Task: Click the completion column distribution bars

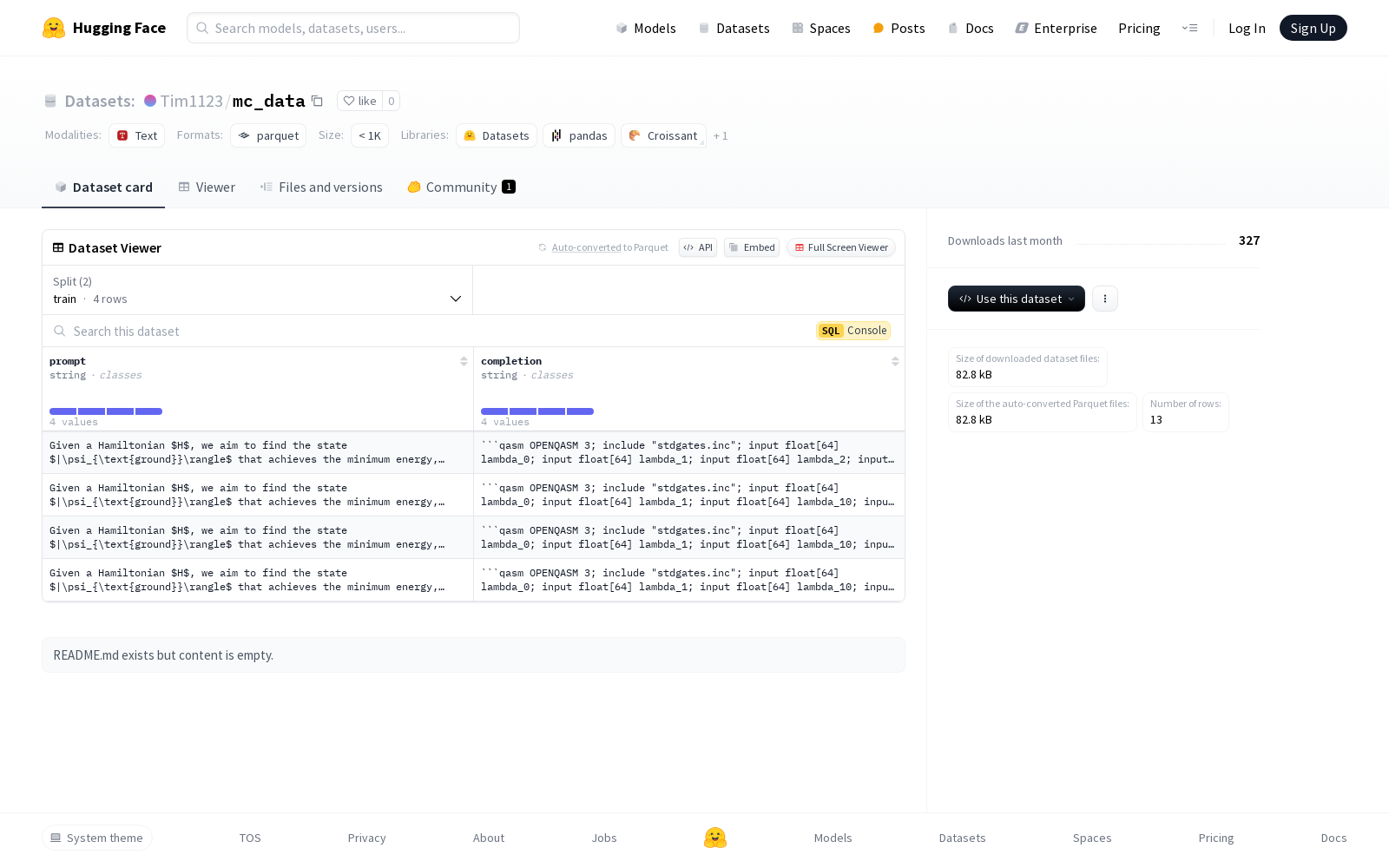Action: [x=537, y=411]
